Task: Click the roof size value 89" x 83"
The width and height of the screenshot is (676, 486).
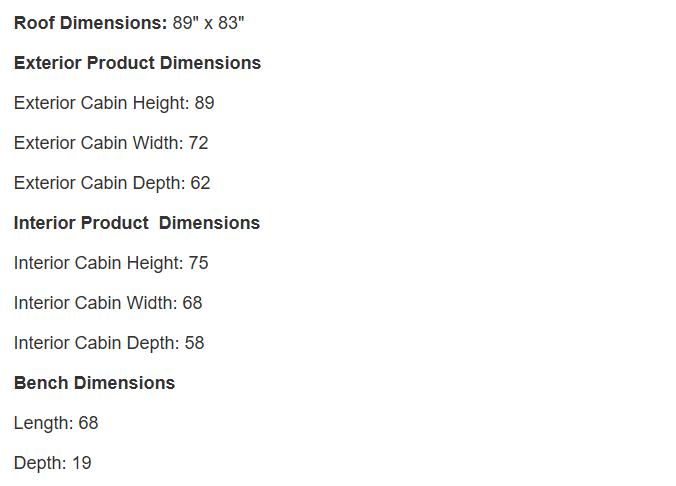Action: [208, 23]
